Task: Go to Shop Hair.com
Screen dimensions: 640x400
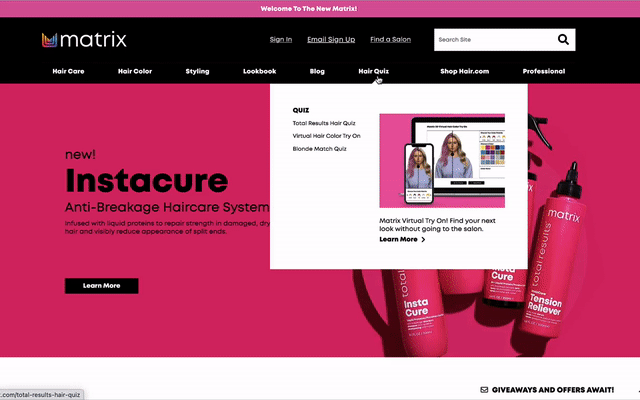Action: coord(464,71)
